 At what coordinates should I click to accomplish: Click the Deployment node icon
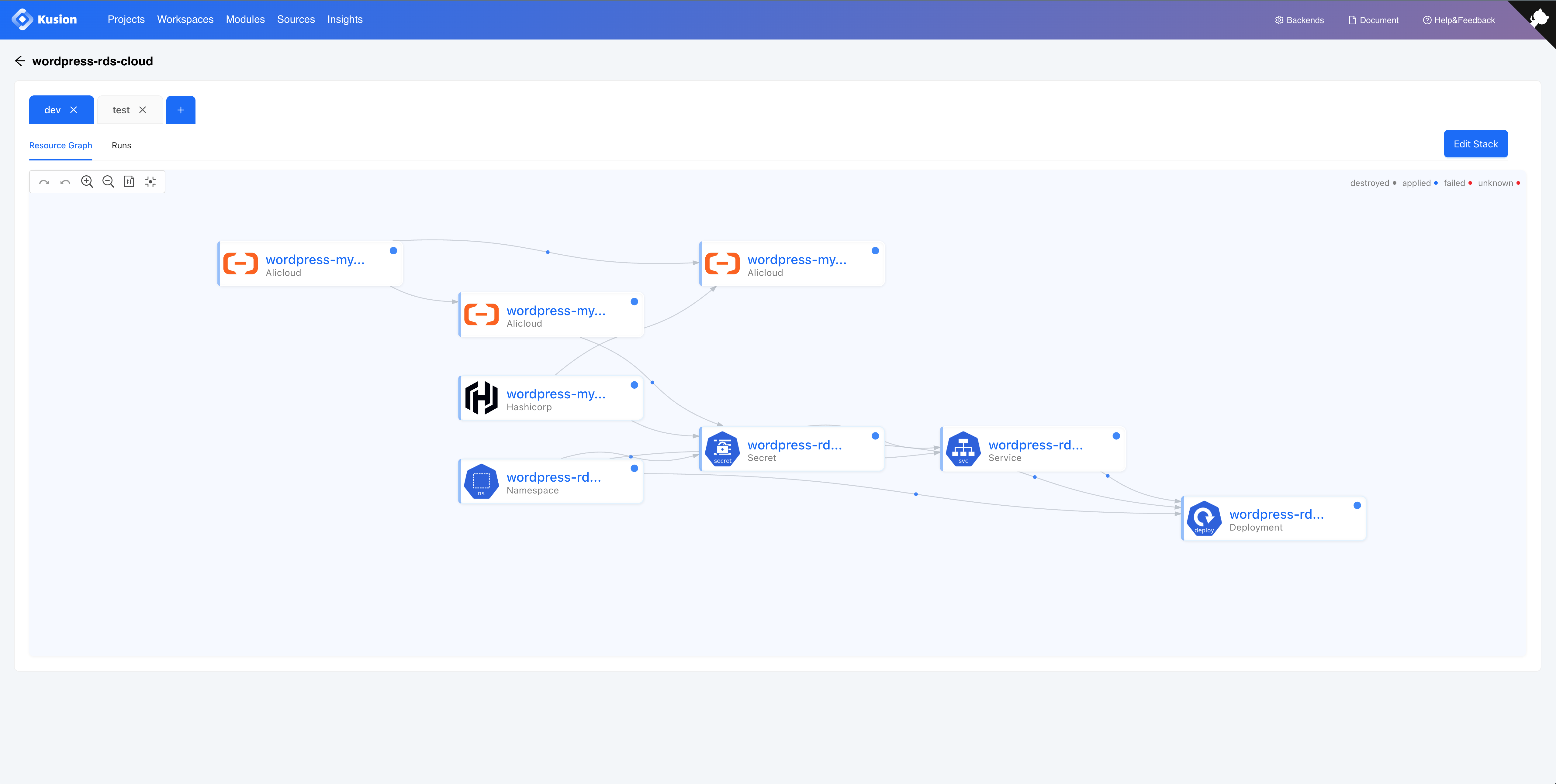click(x=1205, y=518)
